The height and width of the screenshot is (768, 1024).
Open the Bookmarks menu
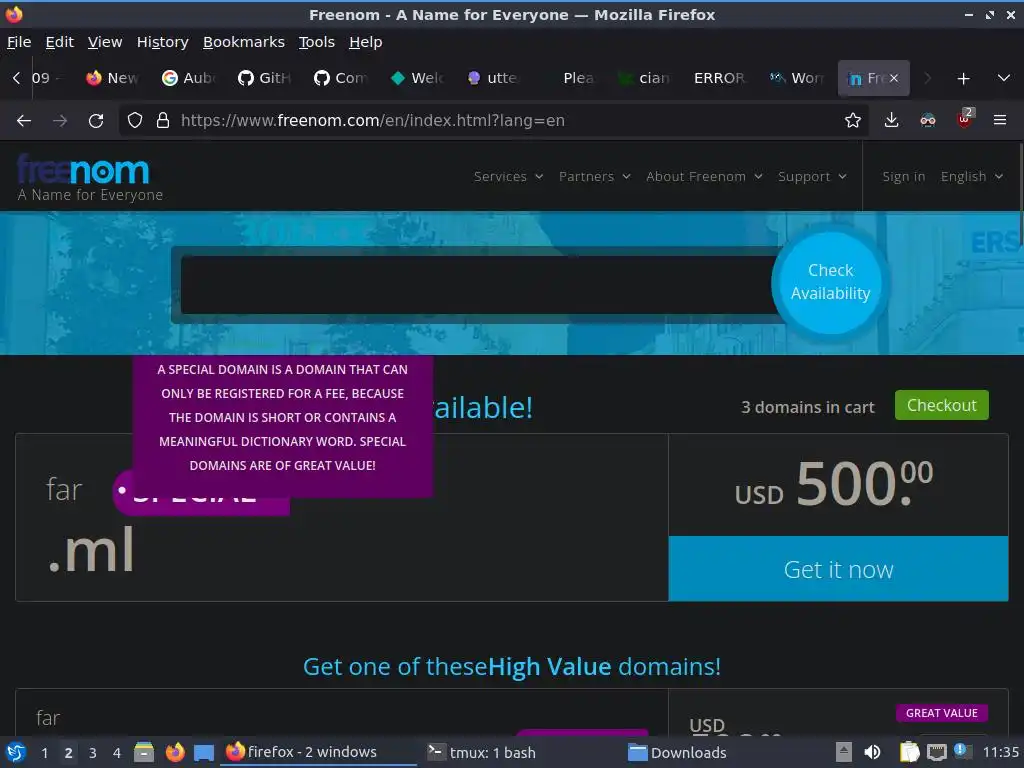click(x=244, y=42)
